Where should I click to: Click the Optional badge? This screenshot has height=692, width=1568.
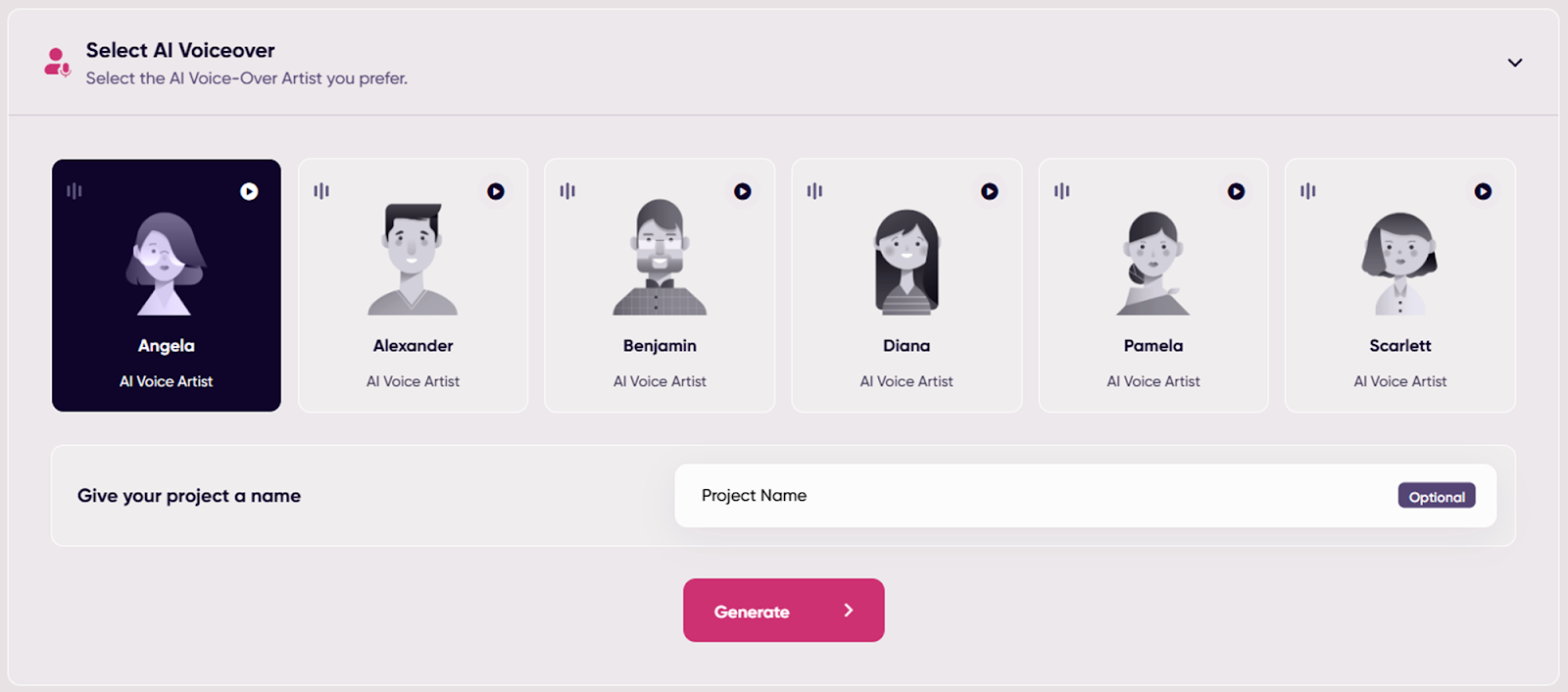[x=1436, y=496]
